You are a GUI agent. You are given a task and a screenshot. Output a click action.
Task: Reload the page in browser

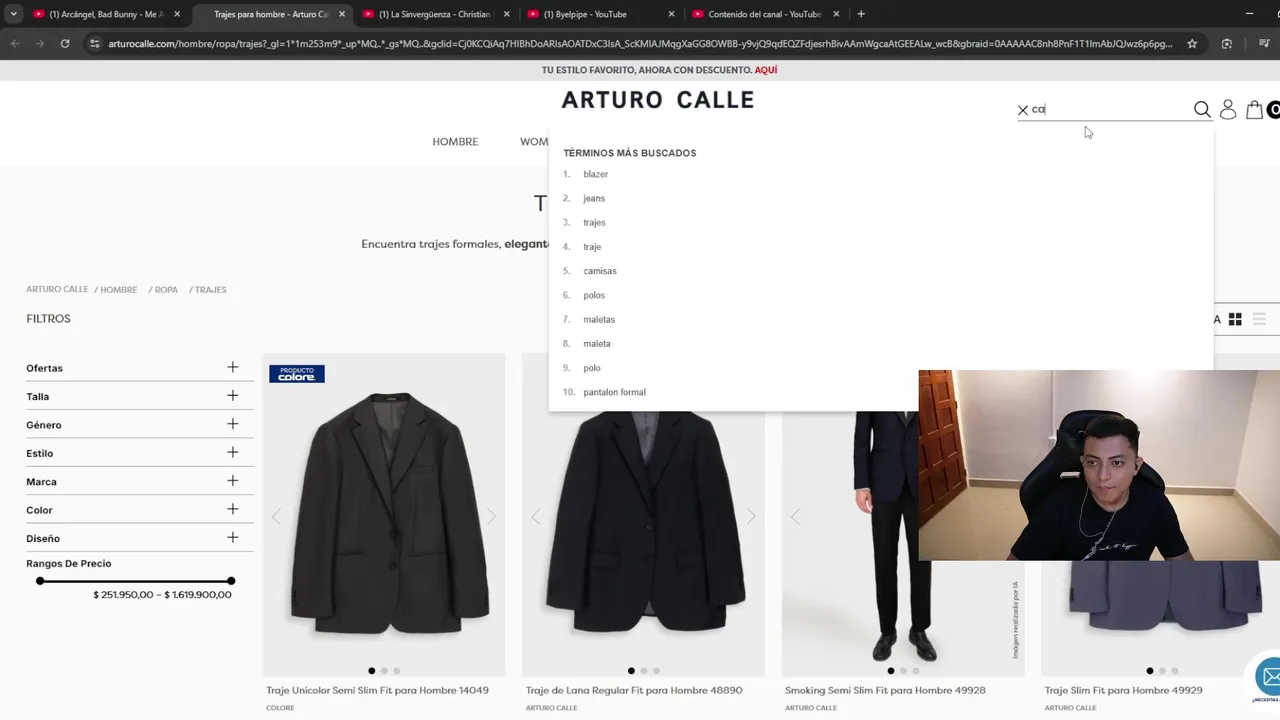click(65, 43)
